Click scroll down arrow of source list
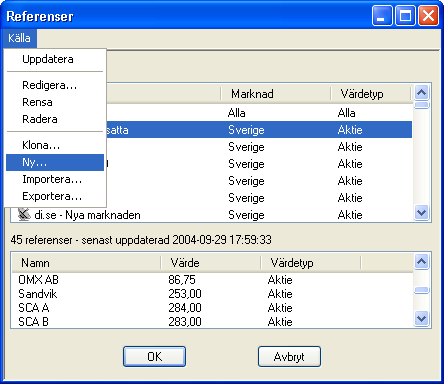The image size is (444, 384). pyautogui.click(x=422, y=212)
